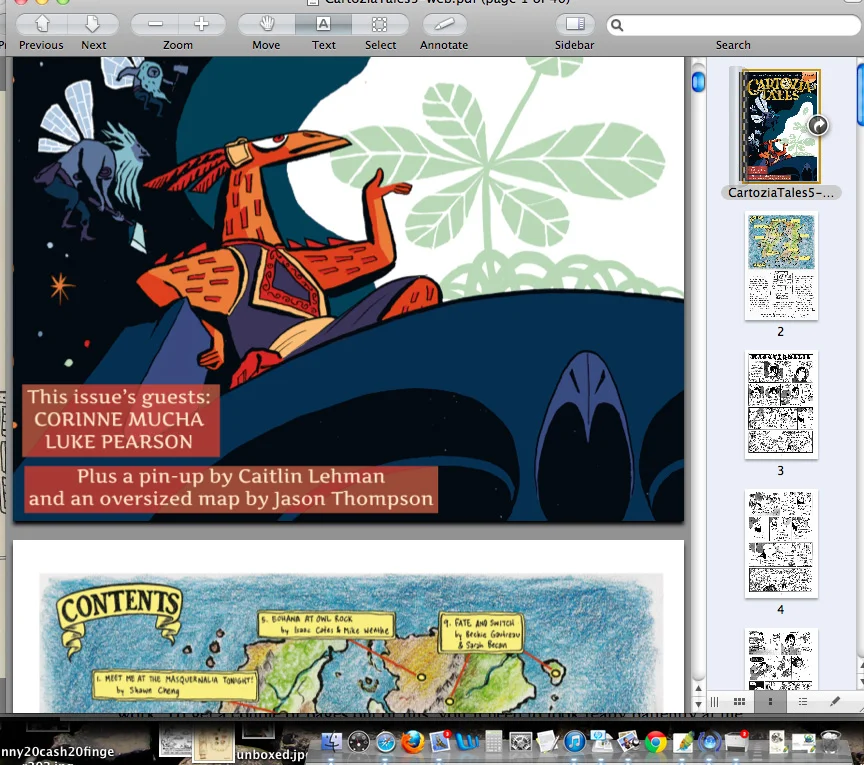Click "LUKE PEARSON" text on cover
Viewport: 864px width, 765px height.
coord(119,442)
